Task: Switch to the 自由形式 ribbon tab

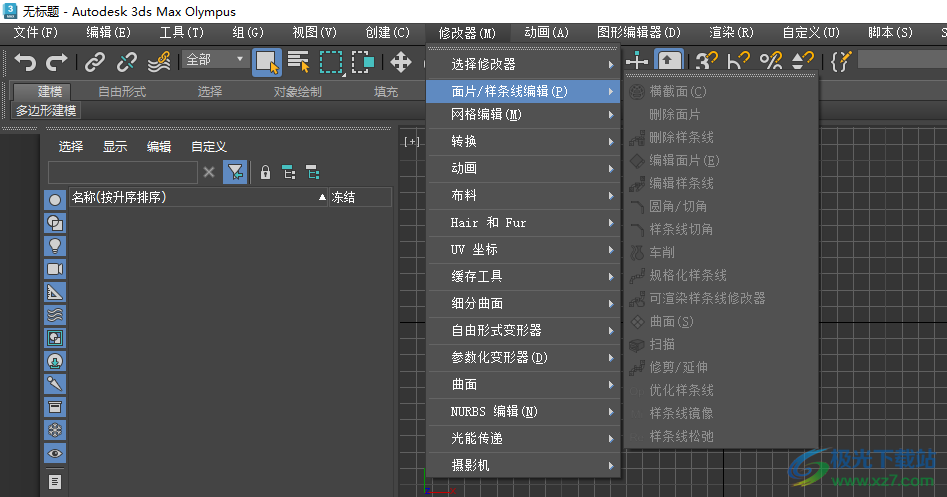Action: [x=121, y=92]
